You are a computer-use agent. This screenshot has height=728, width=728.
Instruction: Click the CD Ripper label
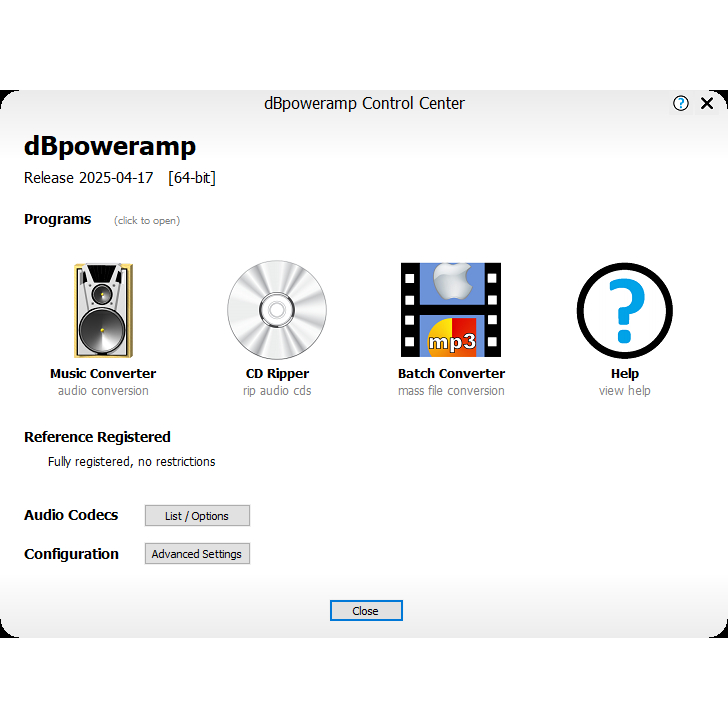point(277,373)
